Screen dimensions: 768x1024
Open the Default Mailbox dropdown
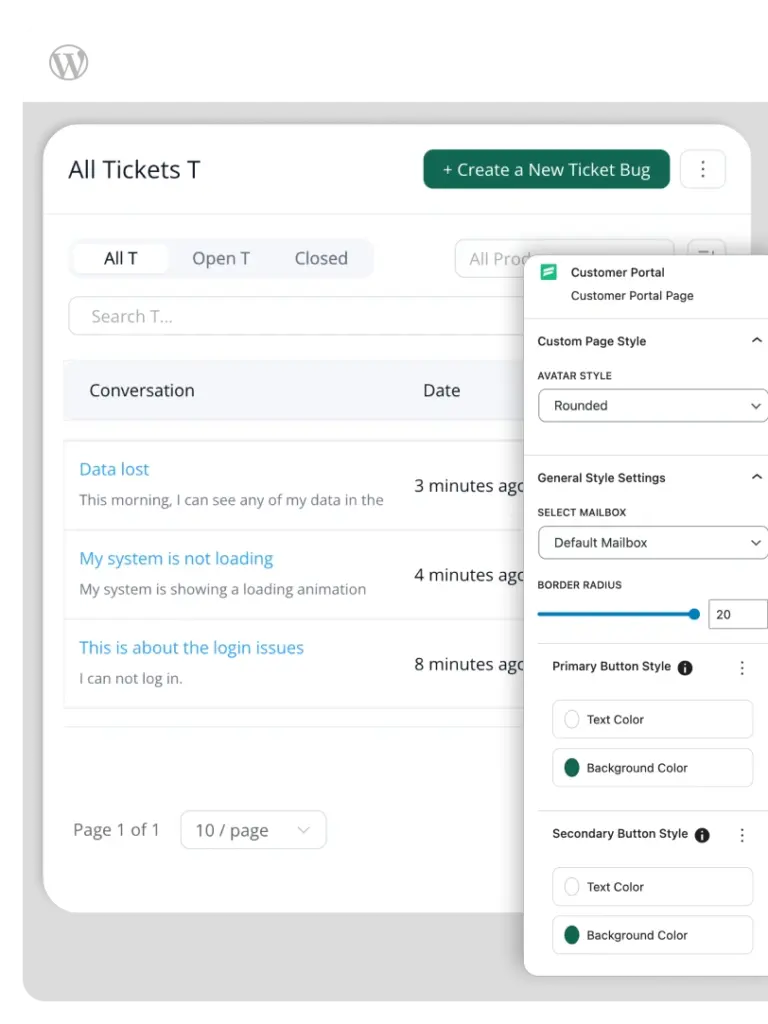click(652, 543)
